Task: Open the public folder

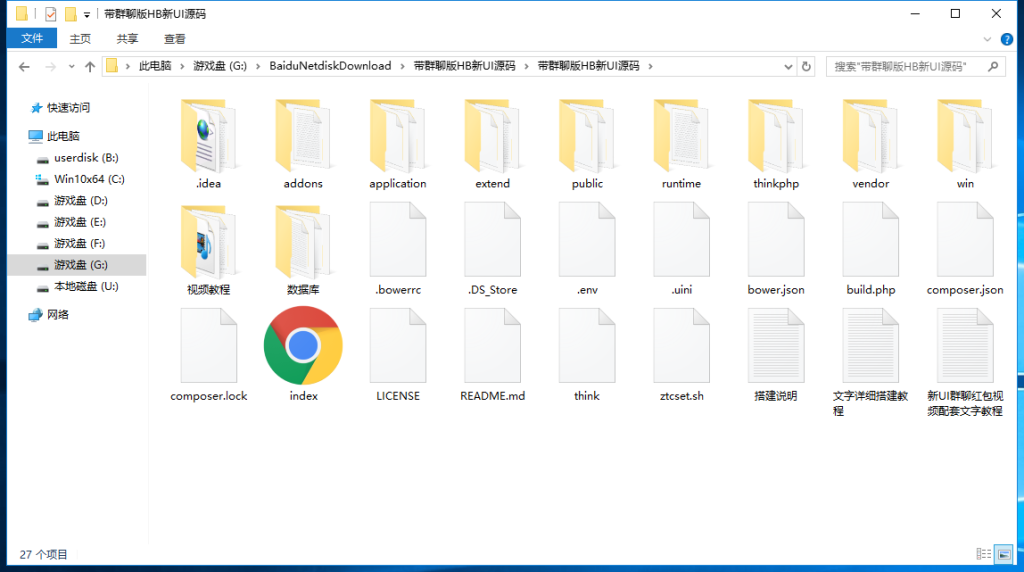Action: pyautogui.click(x=587, y=144)
